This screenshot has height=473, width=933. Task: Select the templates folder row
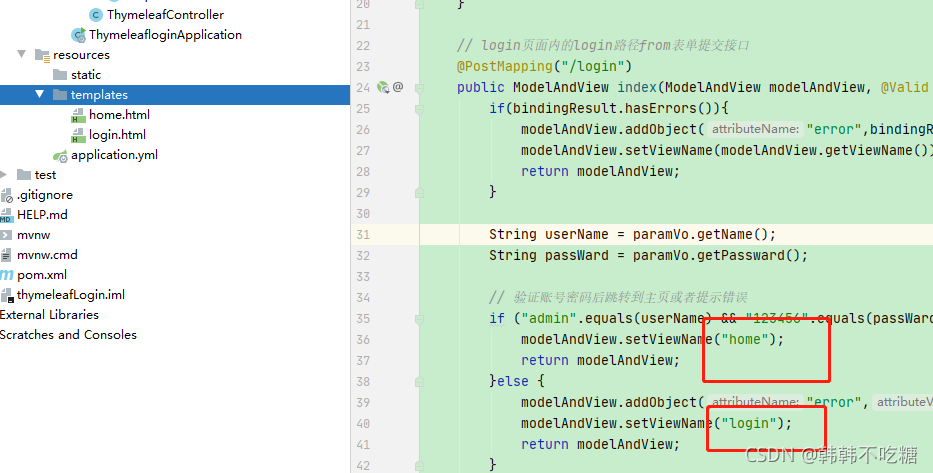[175, 95]
